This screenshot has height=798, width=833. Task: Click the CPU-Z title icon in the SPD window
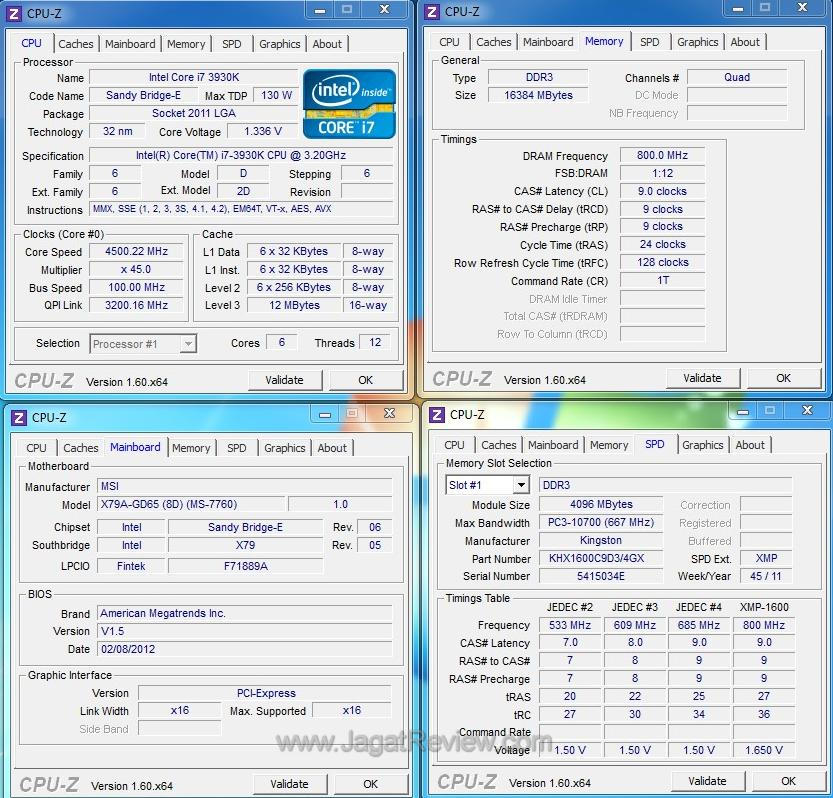pyautogui.click(x=437, y=415)
